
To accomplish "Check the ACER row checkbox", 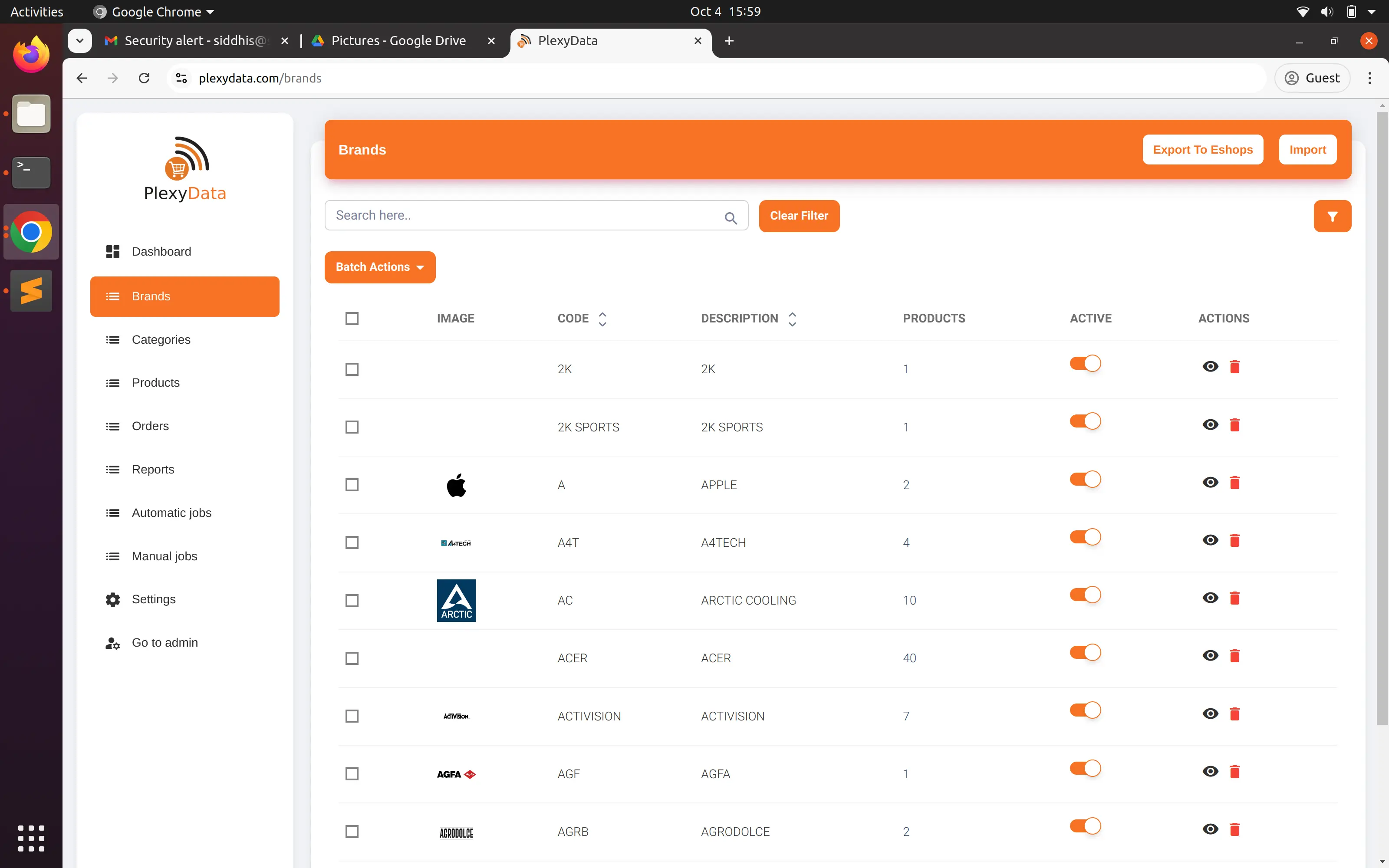I will pyautogui.click(x=352, y=658).
